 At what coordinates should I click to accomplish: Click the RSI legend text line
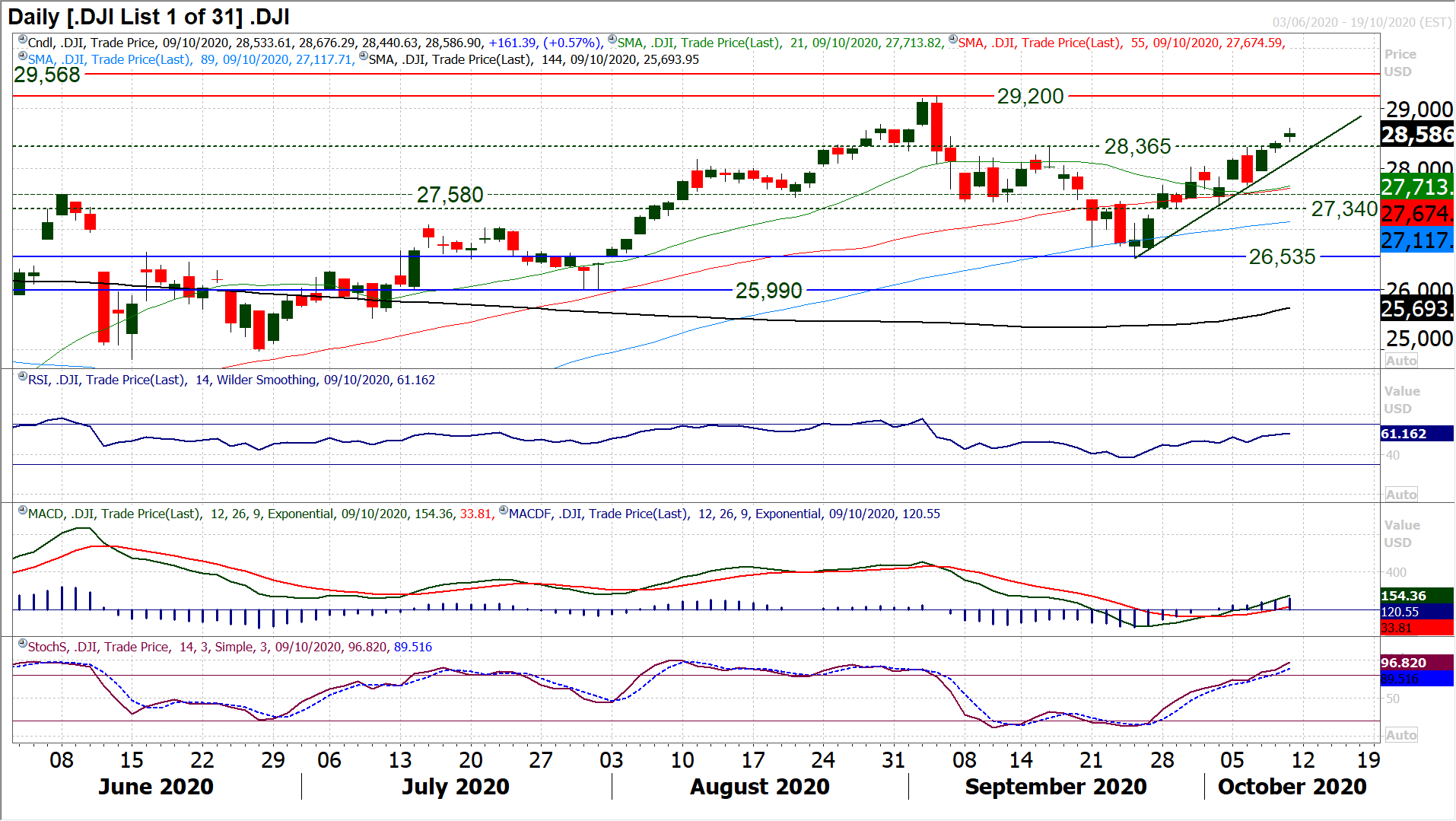[231, 380]
